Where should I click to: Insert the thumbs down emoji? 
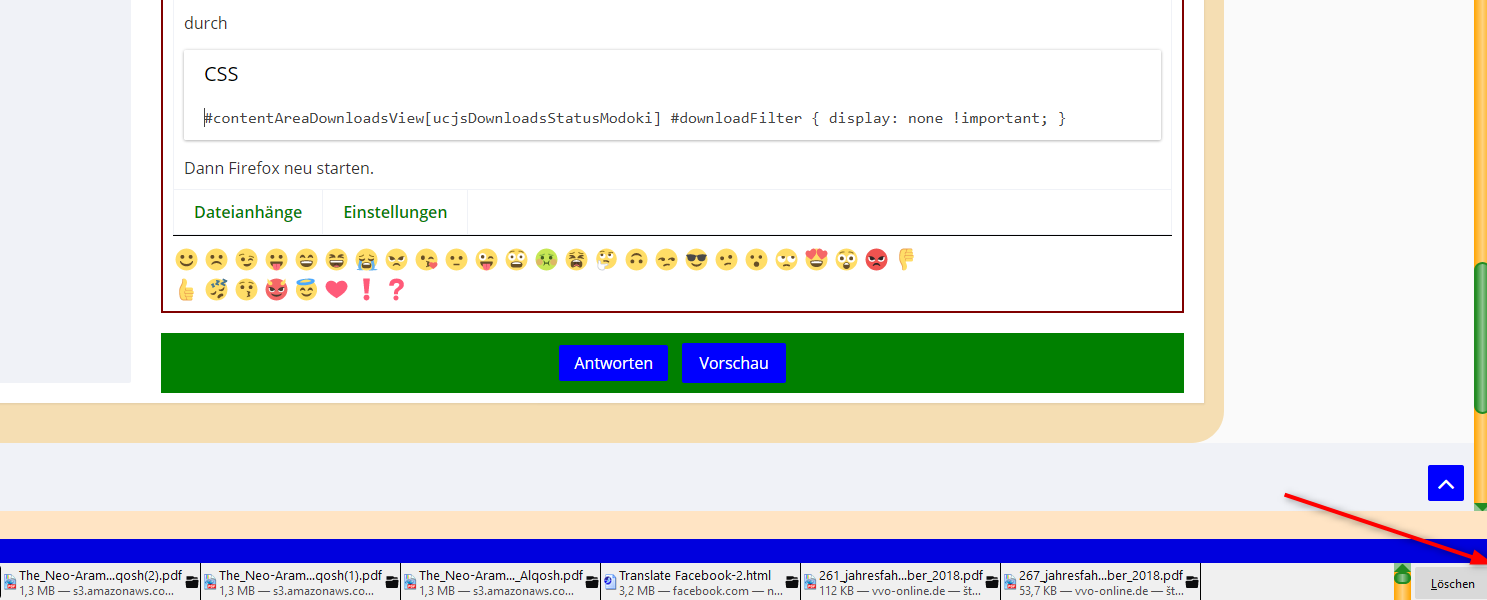pos(906,260)
